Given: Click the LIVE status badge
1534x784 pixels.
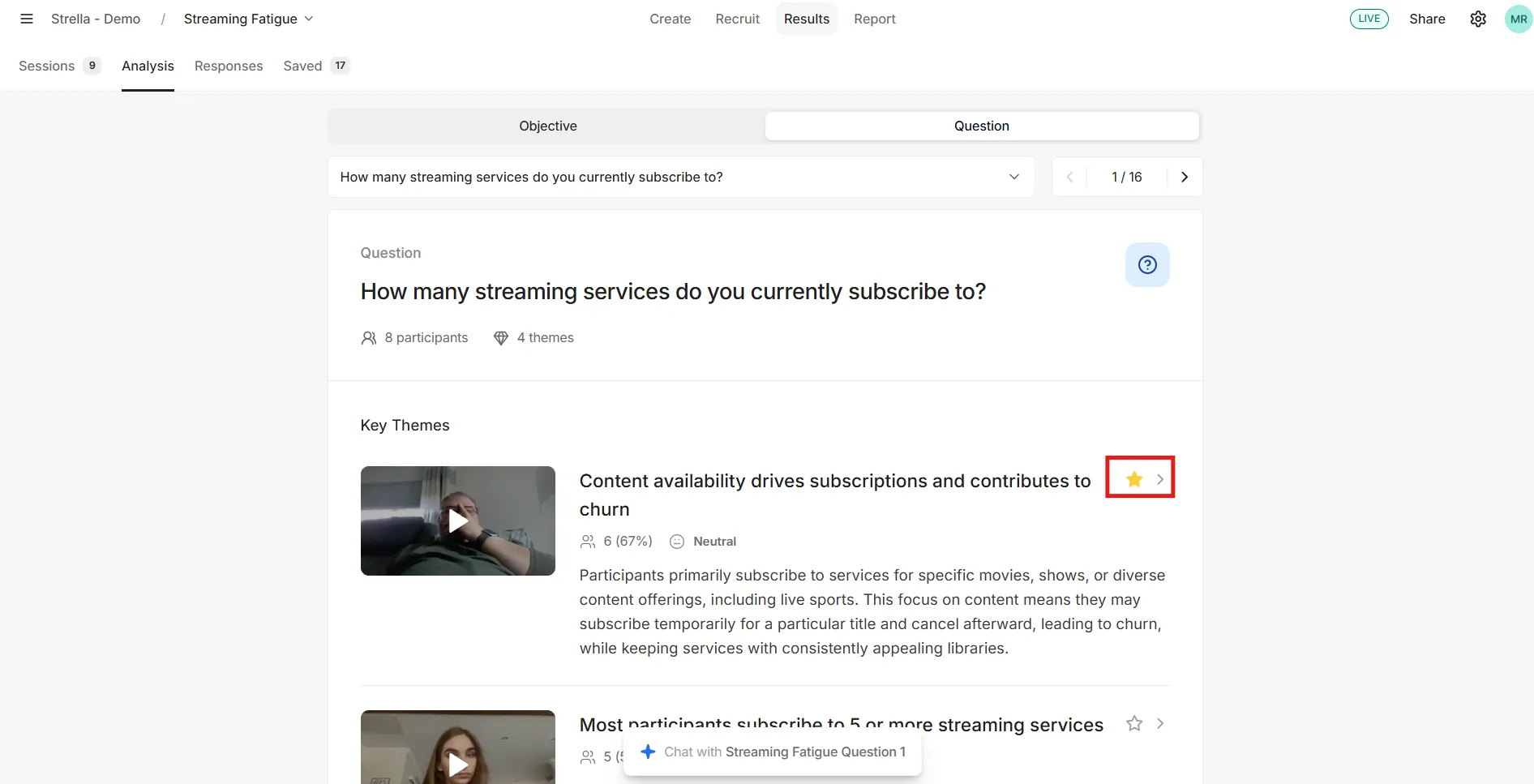Looking at the screenshot, I should 1369,19.
